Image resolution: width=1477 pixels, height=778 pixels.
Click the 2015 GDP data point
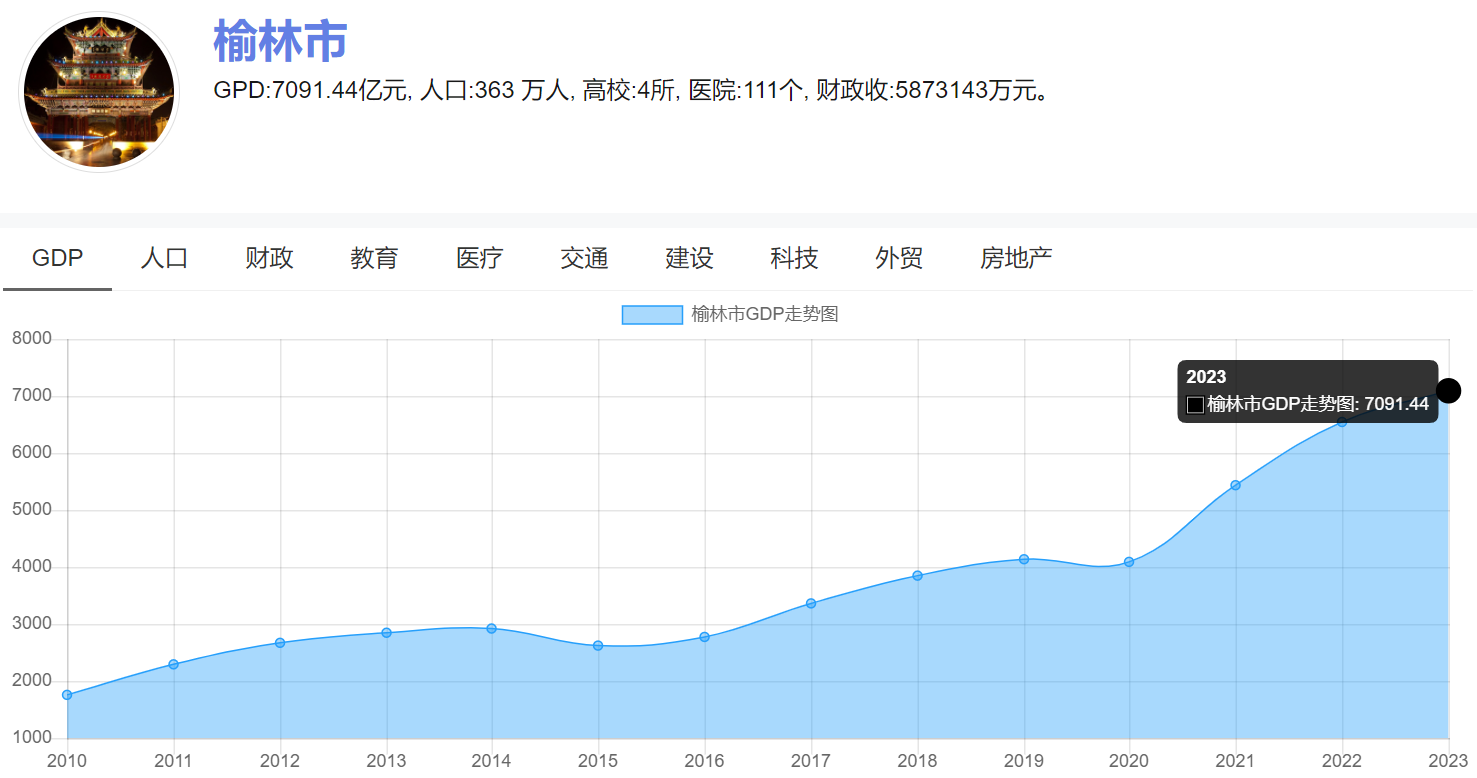598,645
